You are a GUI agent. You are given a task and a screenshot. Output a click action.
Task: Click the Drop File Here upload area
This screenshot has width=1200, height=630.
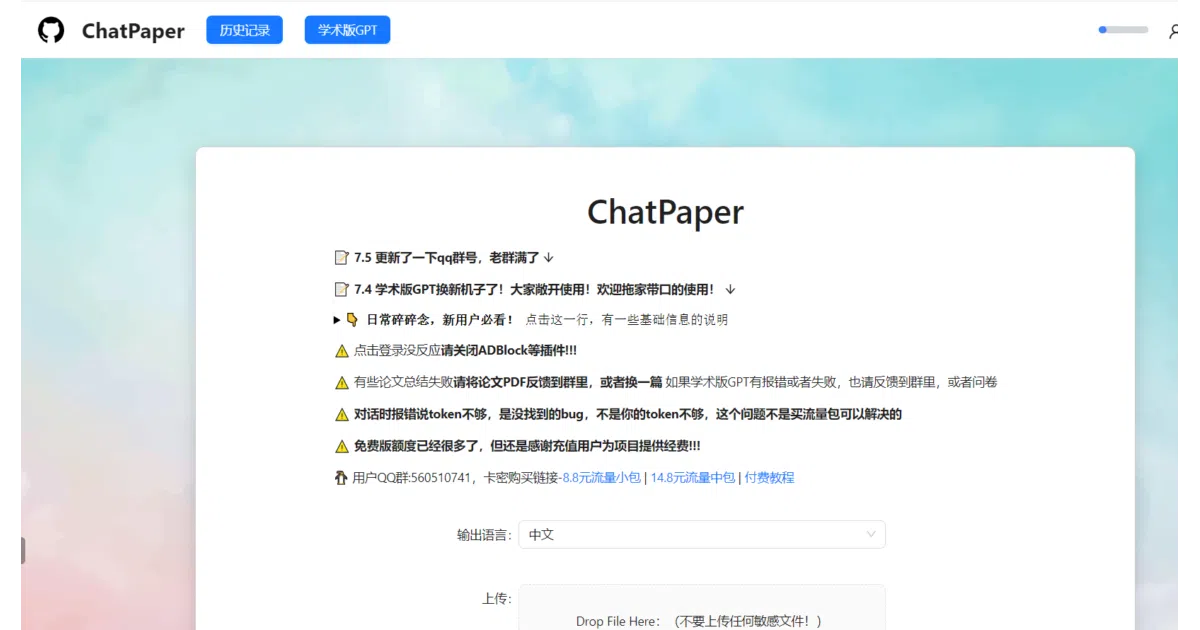702,607
